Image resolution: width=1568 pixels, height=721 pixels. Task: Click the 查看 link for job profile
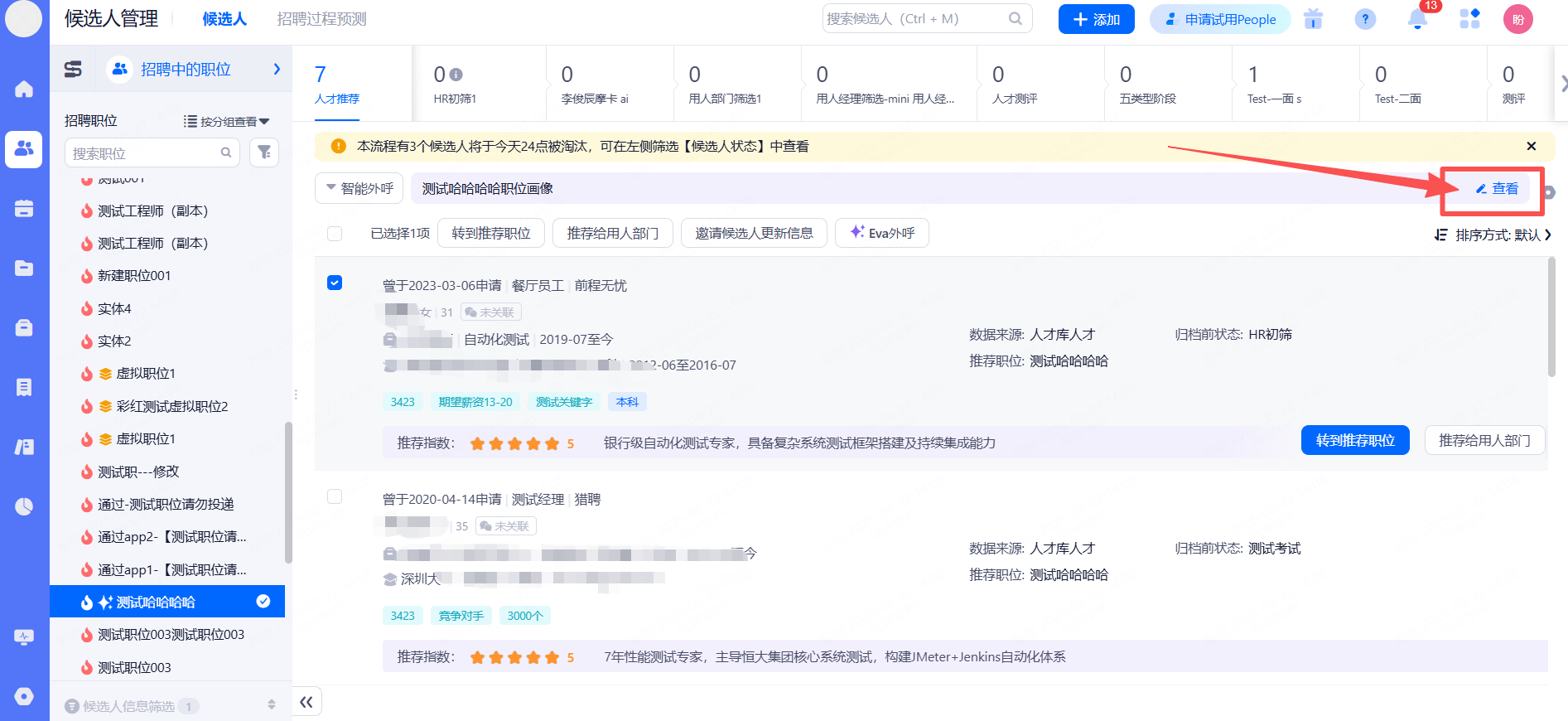(1498, 189)
